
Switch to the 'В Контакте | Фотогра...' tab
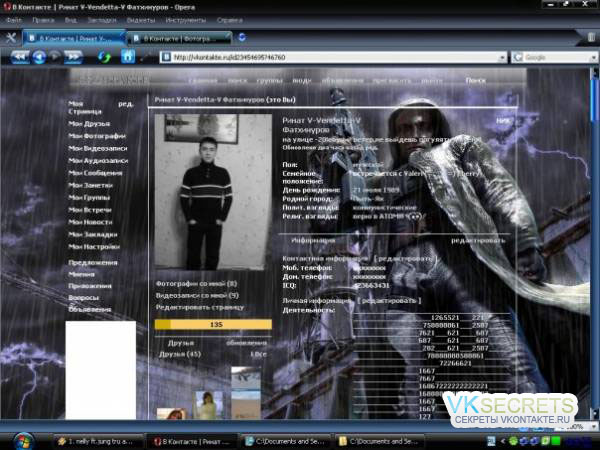[x=179, y=39]
